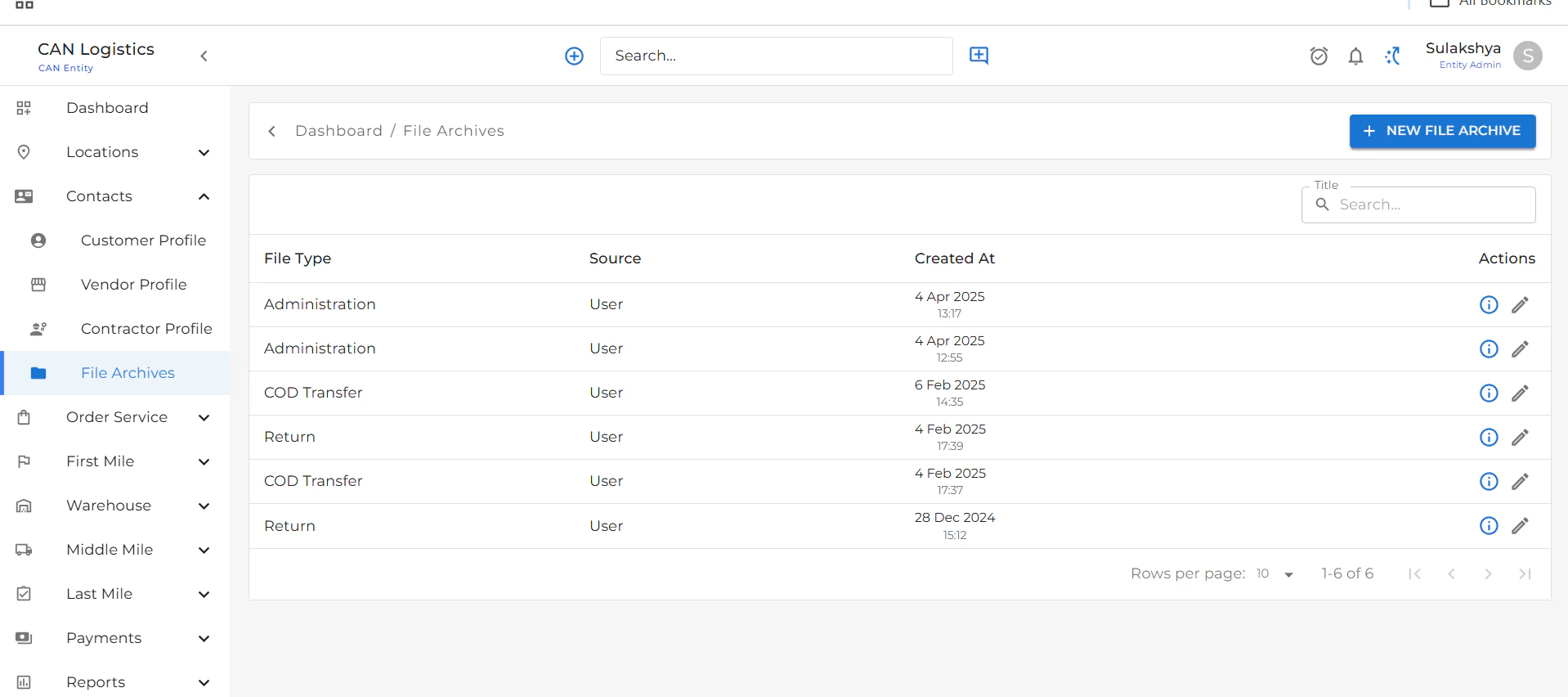Viewport: 1568px width, 697px height.
Task: Click the Vendor Profile store icon
Action: pos(38,285)
